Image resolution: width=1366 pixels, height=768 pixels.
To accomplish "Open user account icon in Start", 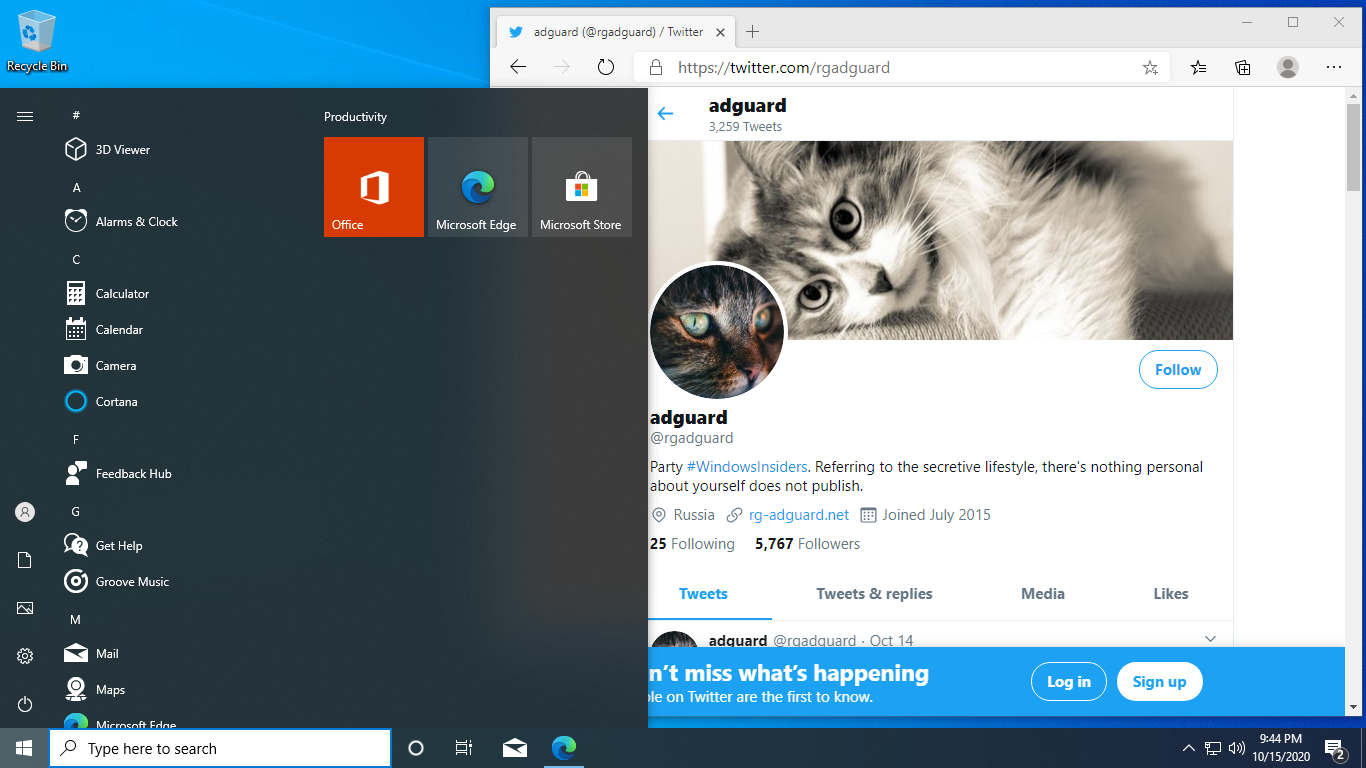I will [x=25, y=512].
